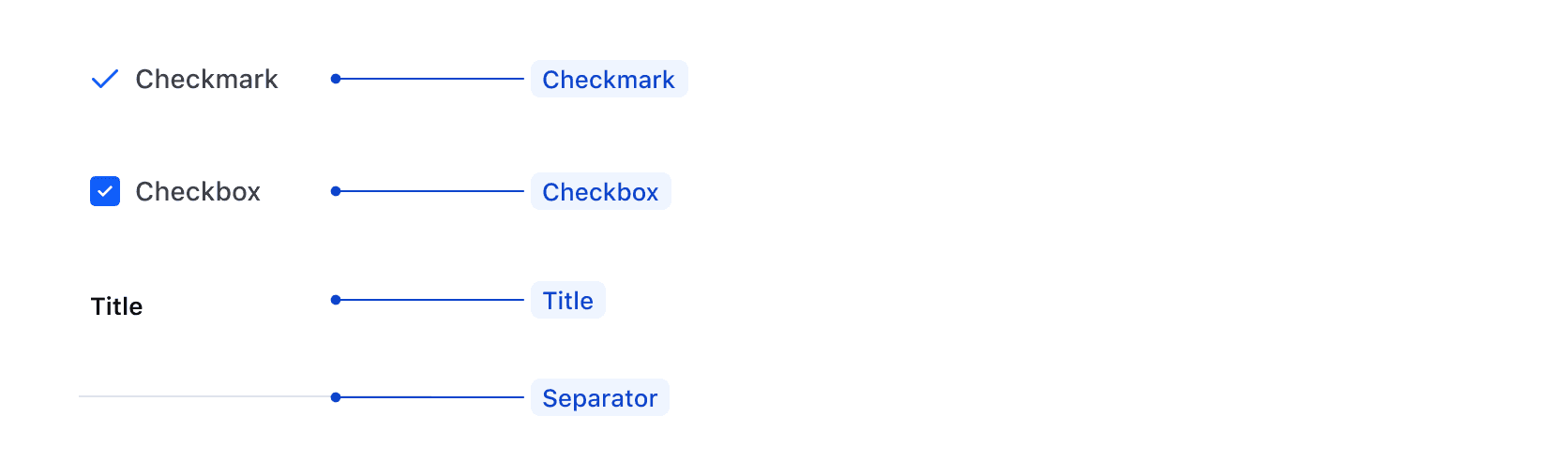
Task: Click the blue Separator annotation badge
Action: click(x=599, y=398)
